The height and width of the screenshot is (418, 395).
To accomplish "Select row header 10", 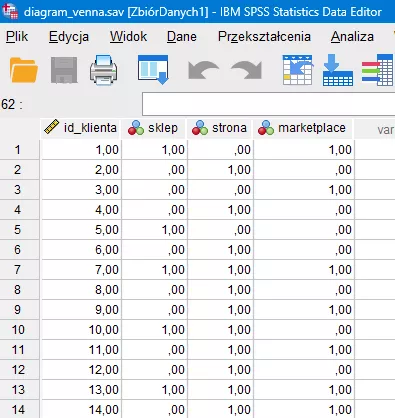I will click(x=19, y=330).
